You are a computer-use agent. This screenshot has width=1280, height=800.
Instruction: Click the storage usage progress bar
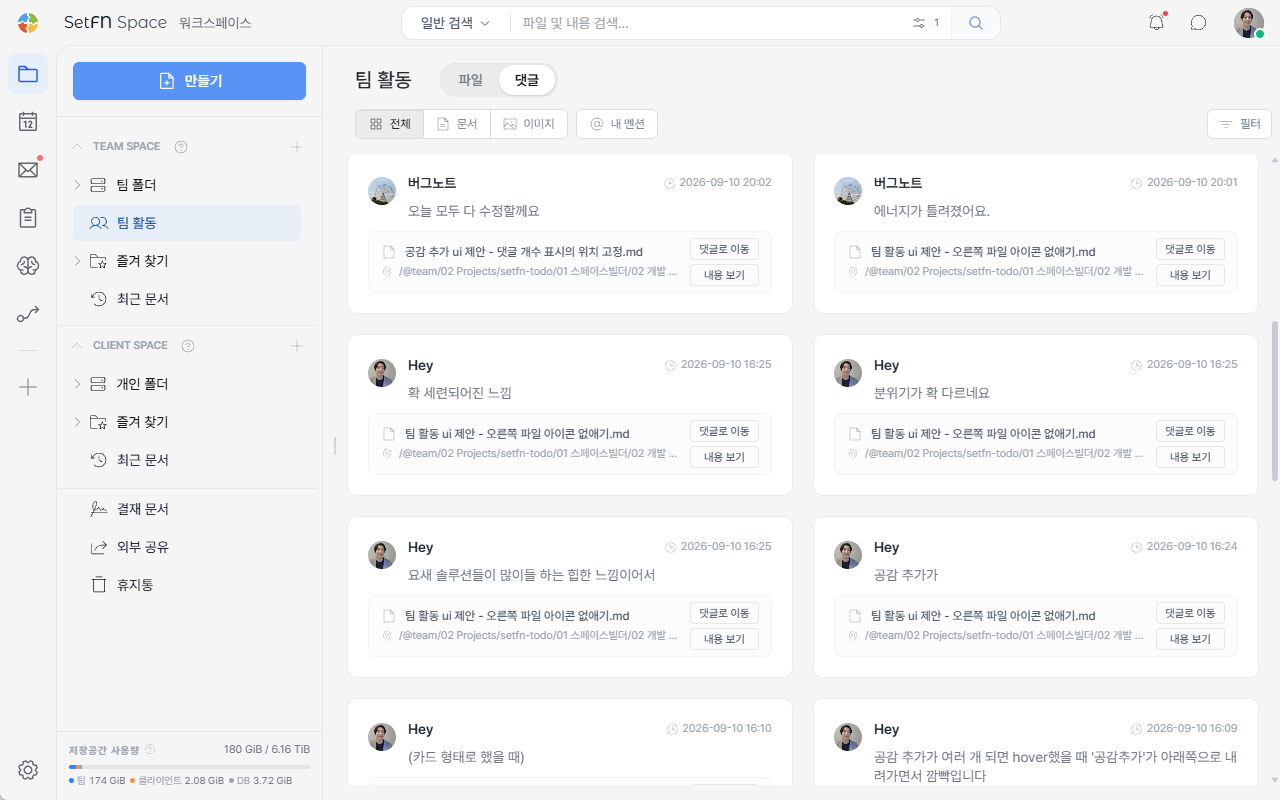[189, 767]
